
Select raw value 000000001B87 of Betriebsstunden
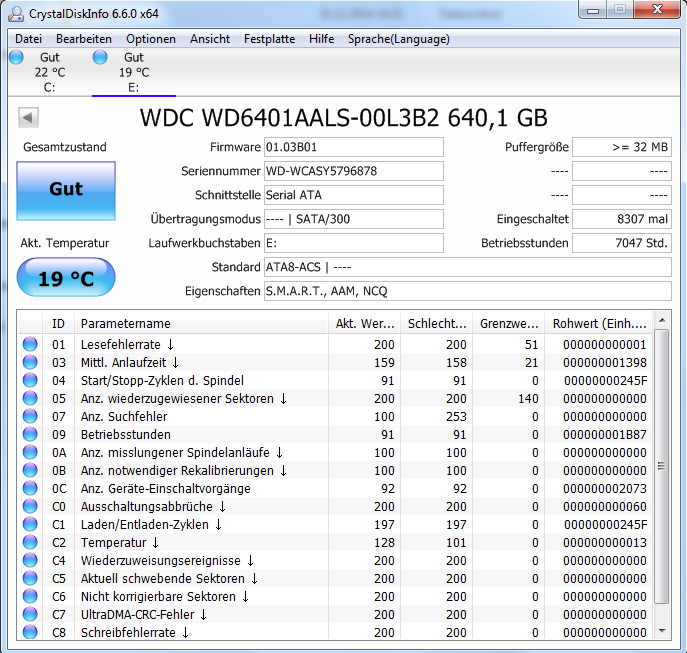[x=605, y=434]
